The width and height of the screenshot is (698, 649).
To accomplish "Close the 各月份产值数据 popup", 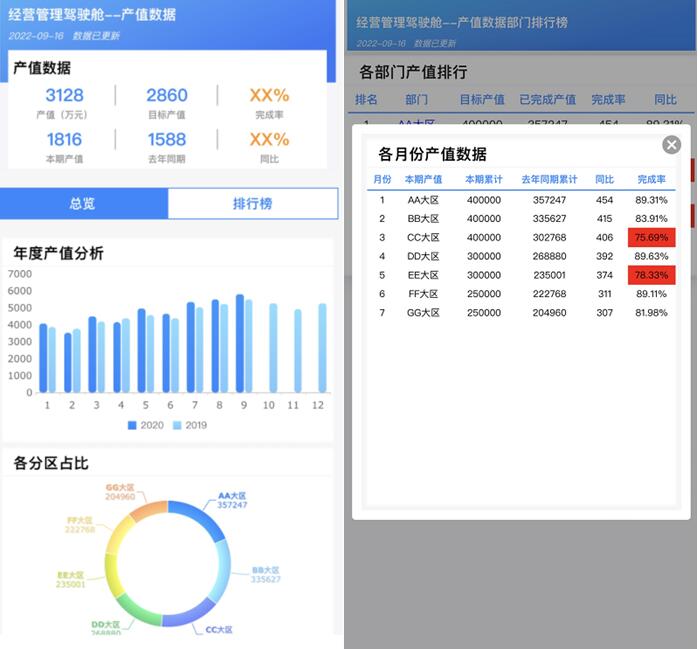I will [x=671, y=145].
